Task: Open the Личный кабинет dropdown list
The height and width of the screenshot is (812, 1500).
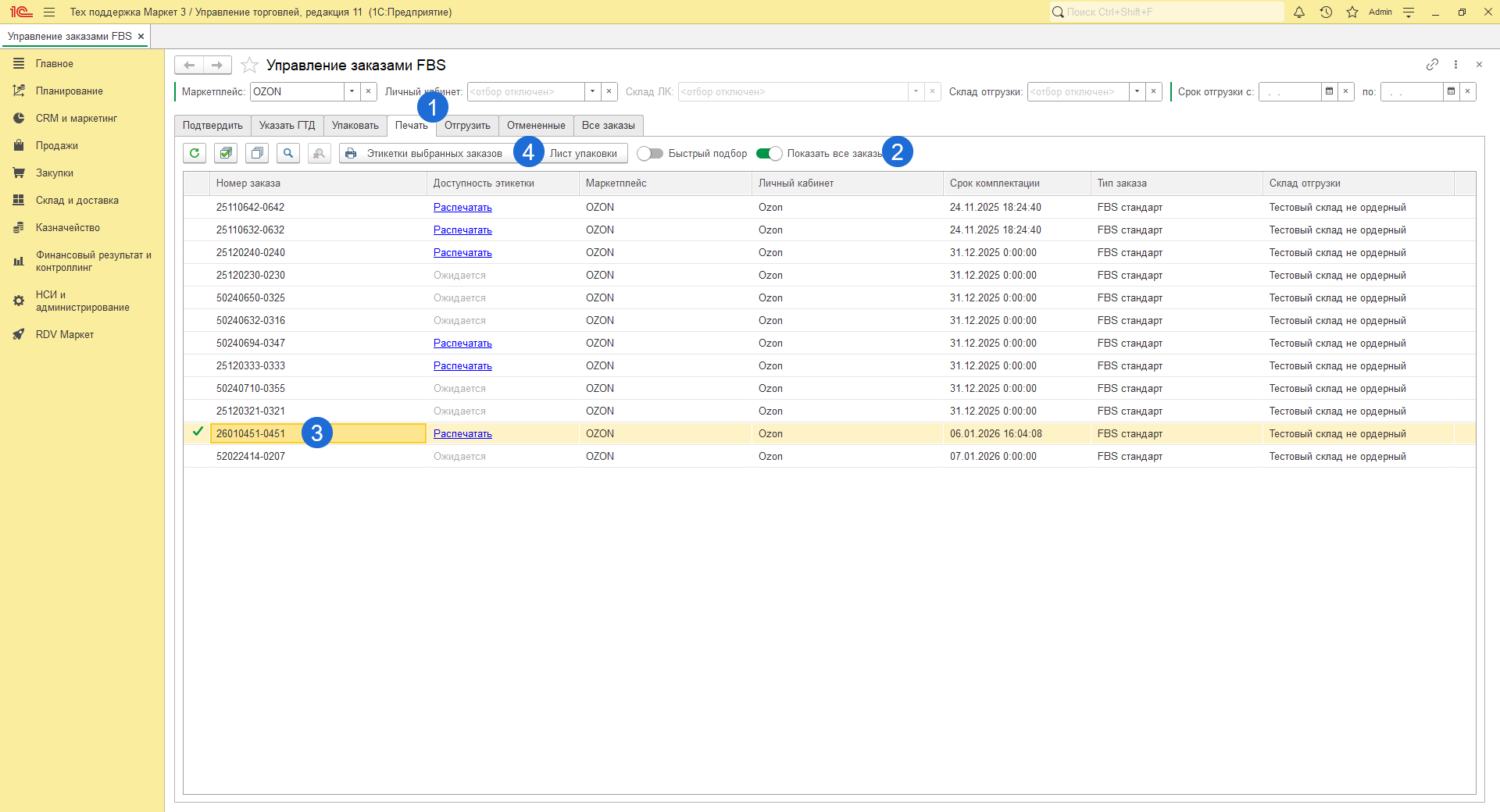Action: click(x=593, y=92)
